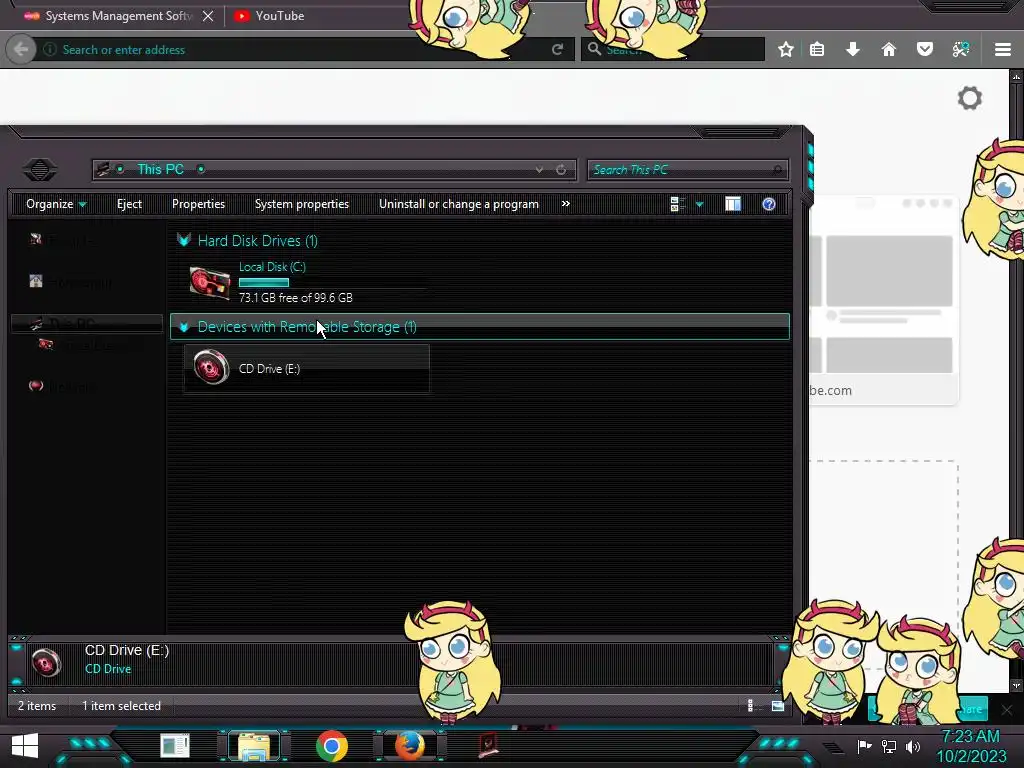The width and height of the screenshot is (1024, 768).
Task: Bookmark this page with the star icon
Action: (x=786, y=50)
